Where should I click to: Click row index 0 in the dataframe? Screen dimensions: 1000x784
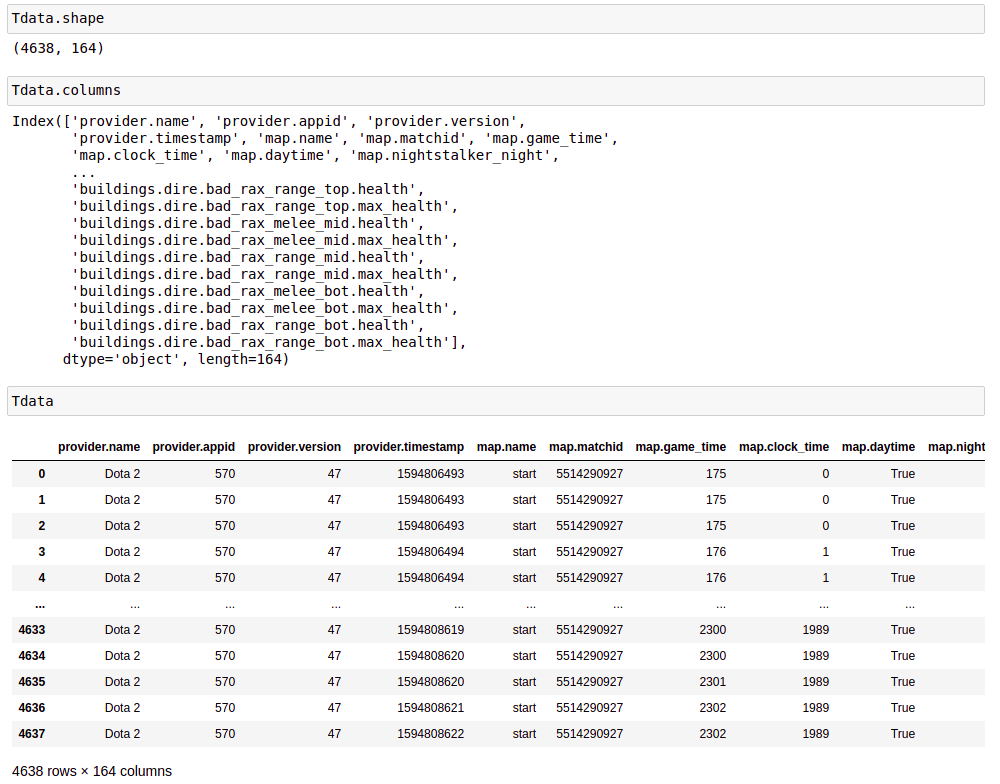coord(41,474)
